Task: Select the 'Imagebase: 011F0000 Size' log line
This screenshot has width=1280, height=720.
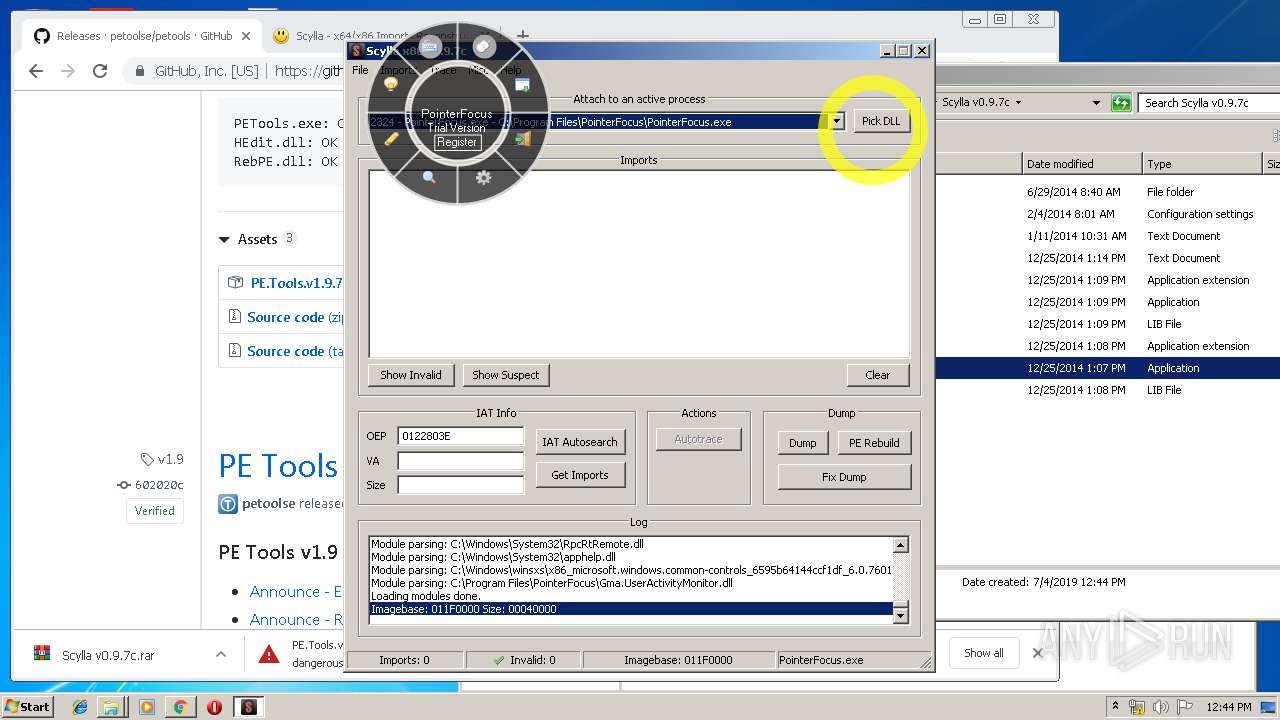Action: pos(631,609)
